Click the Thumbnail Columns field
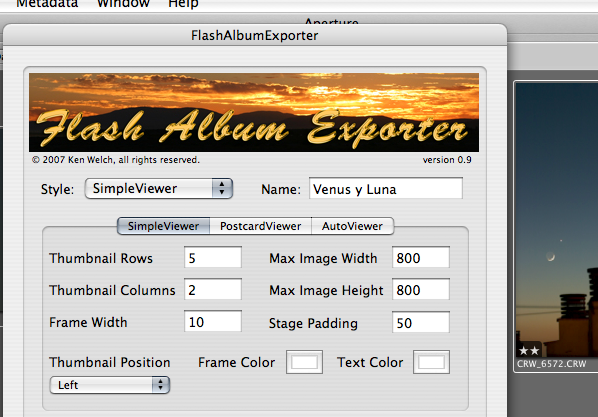The width and height of the screenshot is (598, 417). pyautogui.click(x=213, y=290)
